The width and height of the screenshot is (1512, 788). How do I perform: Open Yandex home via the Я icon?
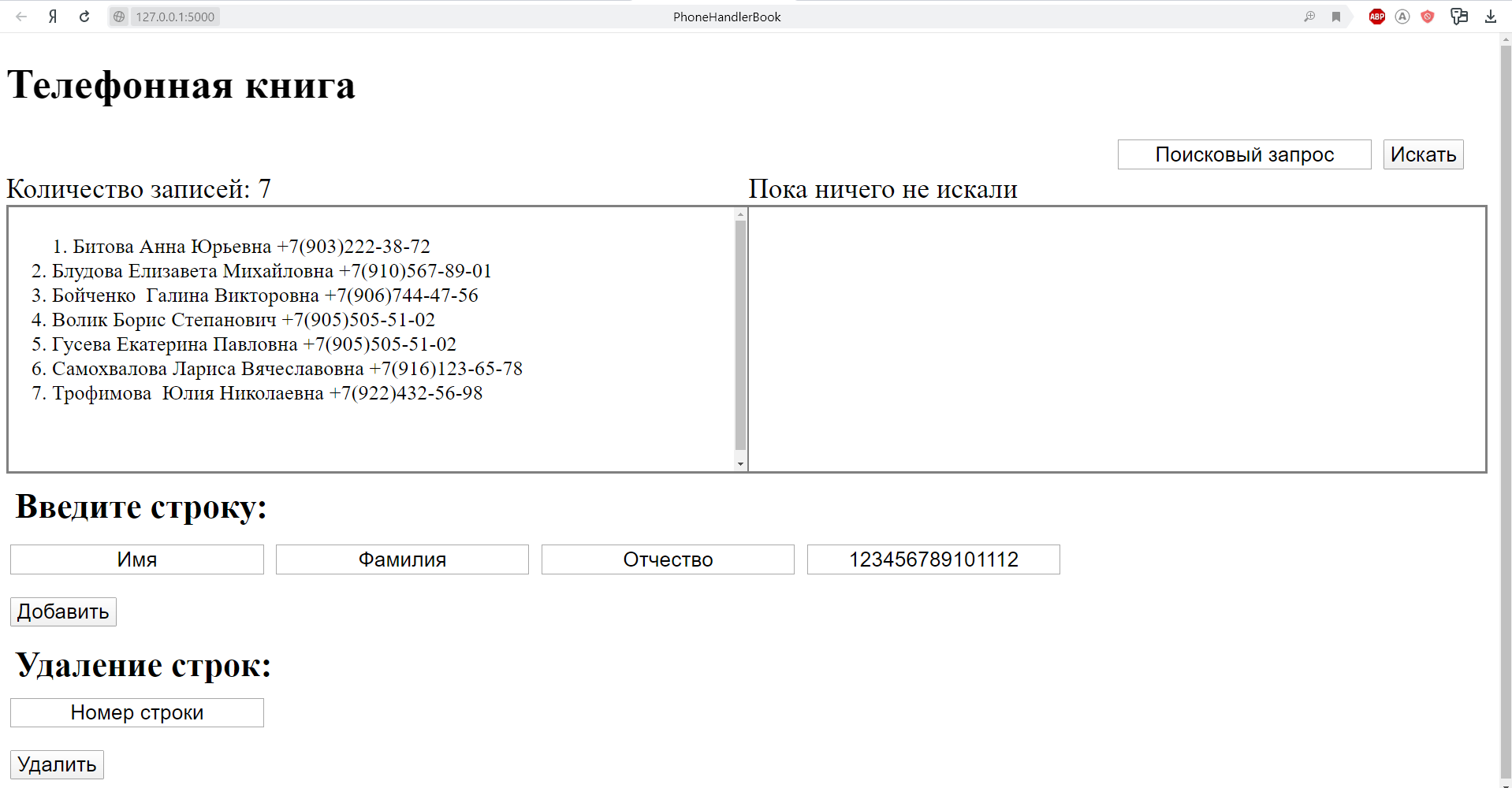[x=53, y=17]
